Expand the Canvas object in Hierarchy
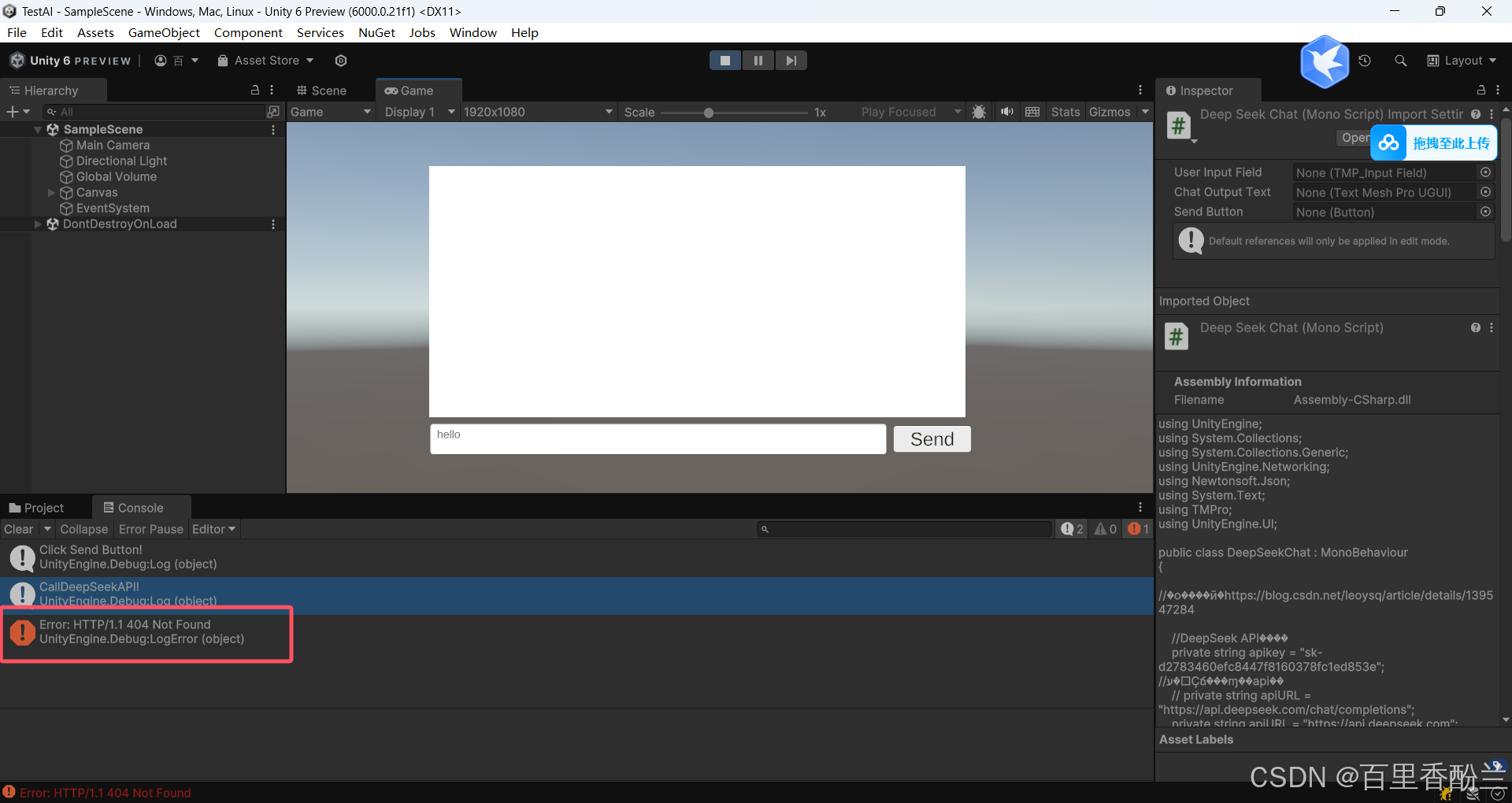Screen dimensions: 1512x803 [51, 193]
